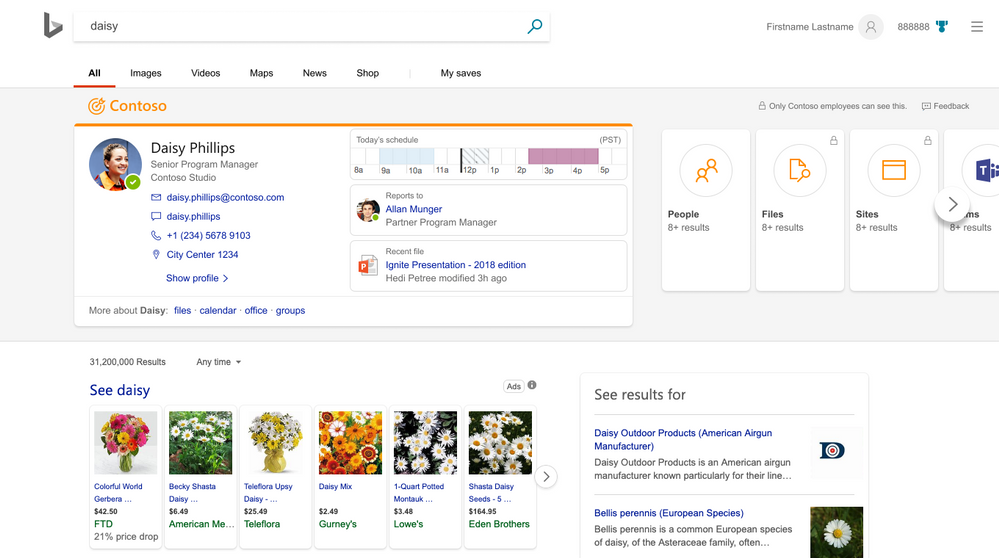Open Colorful World Gerbera product thumbnail
Viewport: 999px width, 558px height.
click(126, 443)
